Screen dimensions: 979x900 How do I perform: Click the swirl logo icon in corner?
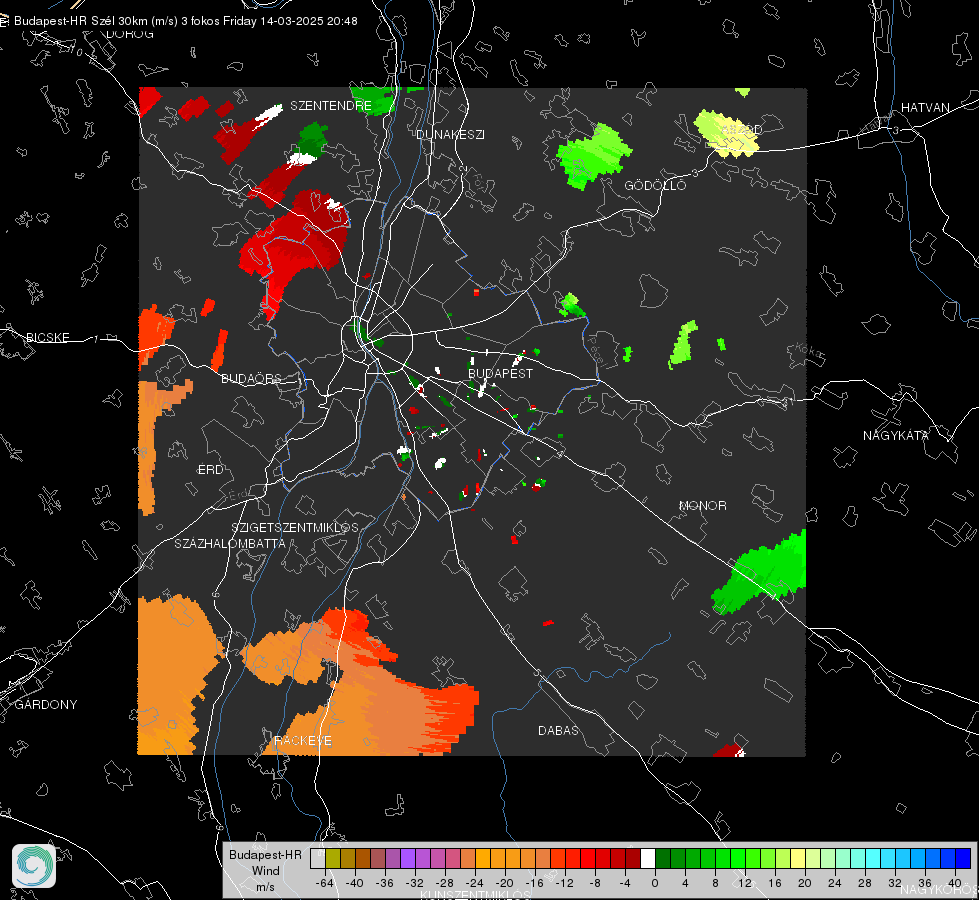pyautogui.click(x=34, y=866)
